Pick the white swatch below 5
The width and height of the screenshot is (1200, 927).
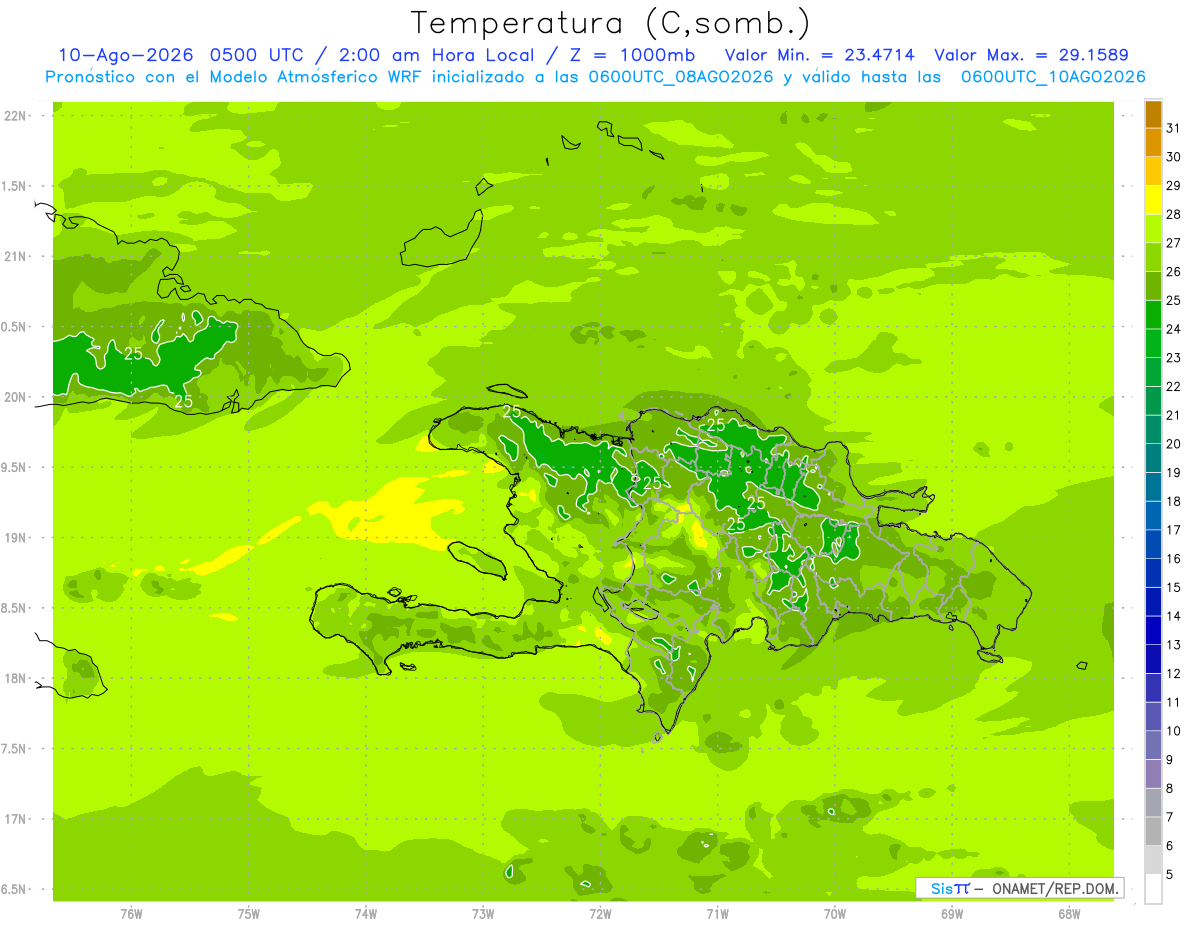click(1154, 889)
